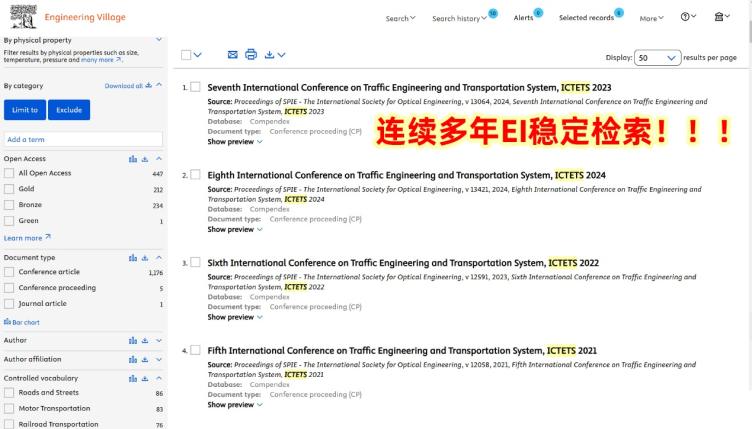Tick the Gold open access checkbox

9,189
